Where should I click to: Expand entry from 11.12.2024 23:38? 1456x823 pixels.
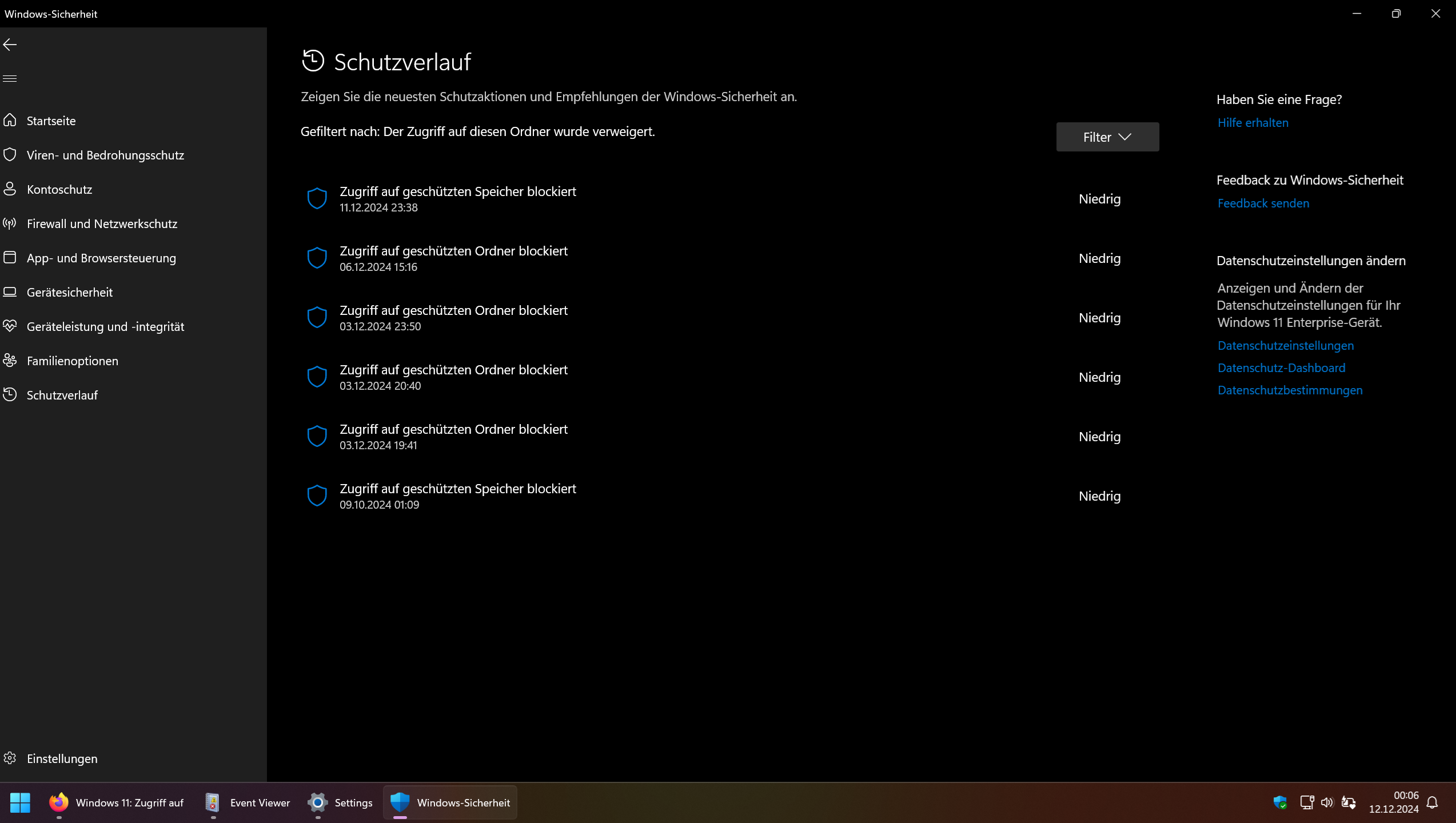tap(457, 198)
